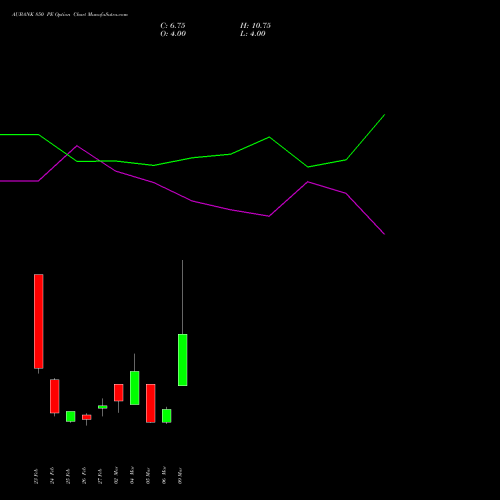Select the large green 09 Mar candle
500x500 pixels.
[183, 360]
